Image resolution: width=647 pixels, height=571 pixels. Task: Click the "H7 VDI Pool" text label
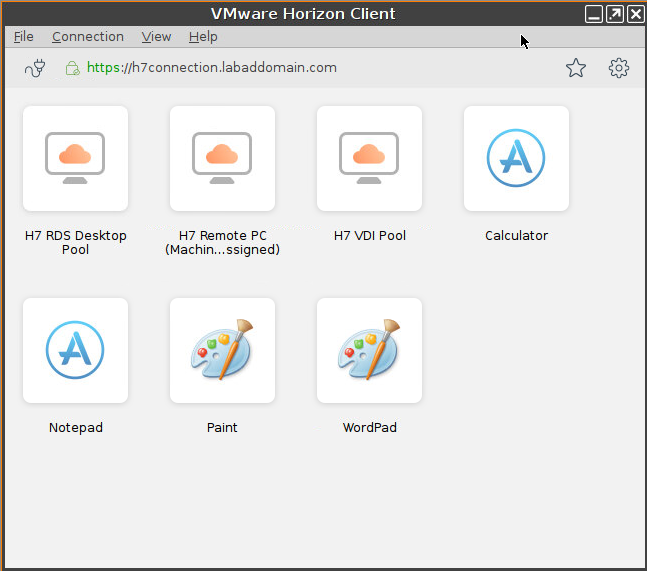click(x=369, y=236)
